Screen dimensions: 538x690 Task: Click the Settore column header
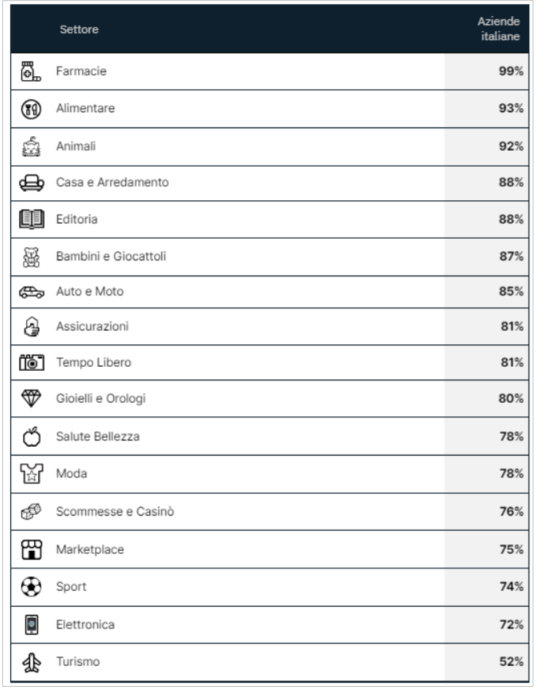coord(79,29)
